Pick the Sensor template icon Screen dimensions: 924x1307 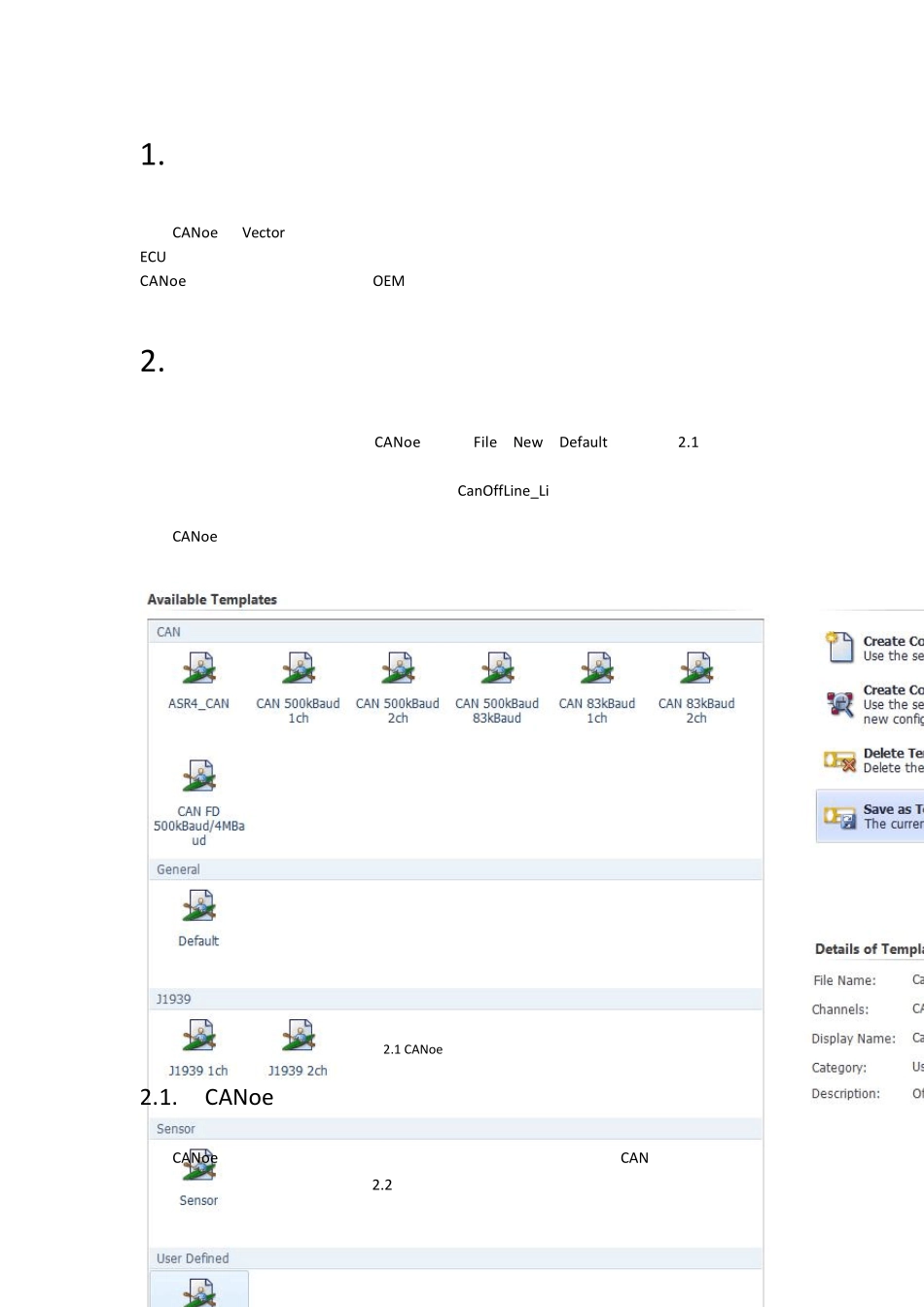(199, 1165)
